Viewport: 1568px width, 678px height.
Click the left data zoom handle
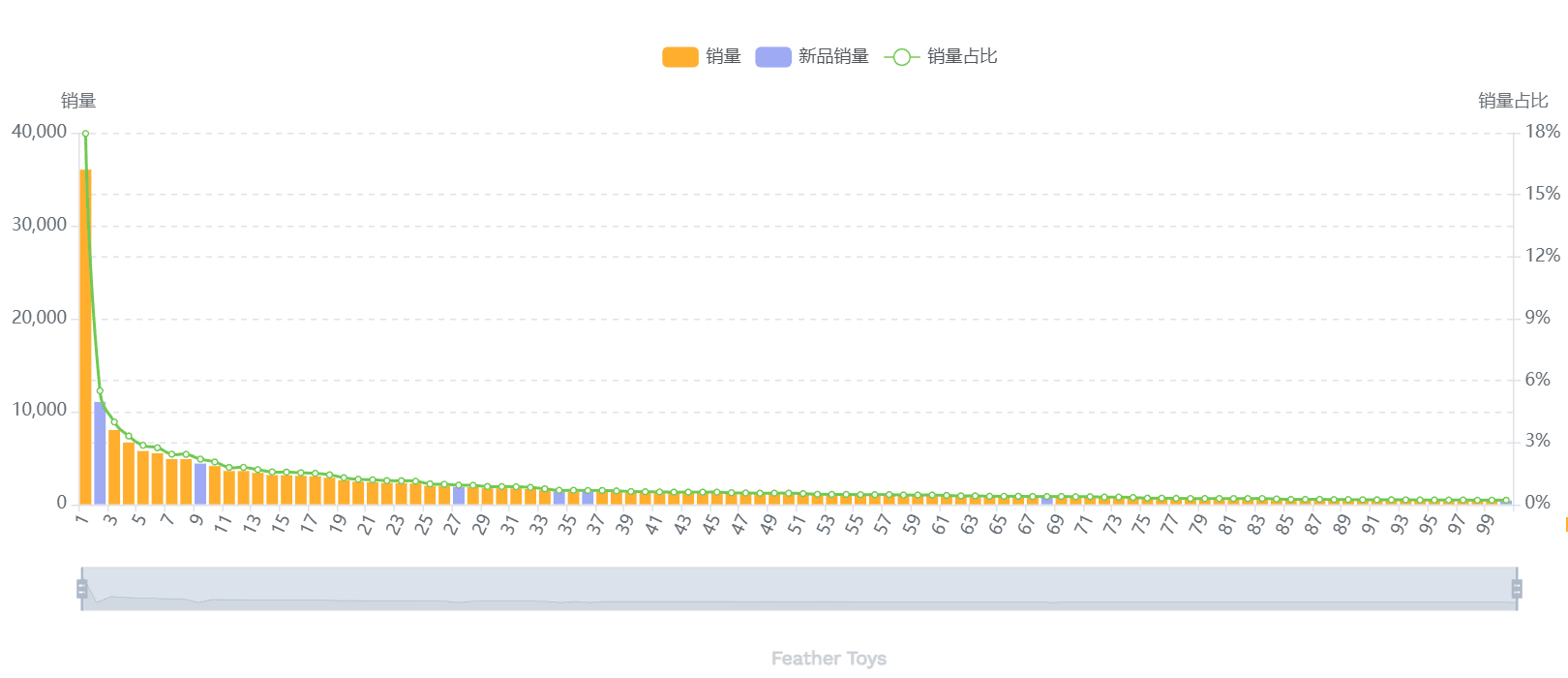[82, 589]
